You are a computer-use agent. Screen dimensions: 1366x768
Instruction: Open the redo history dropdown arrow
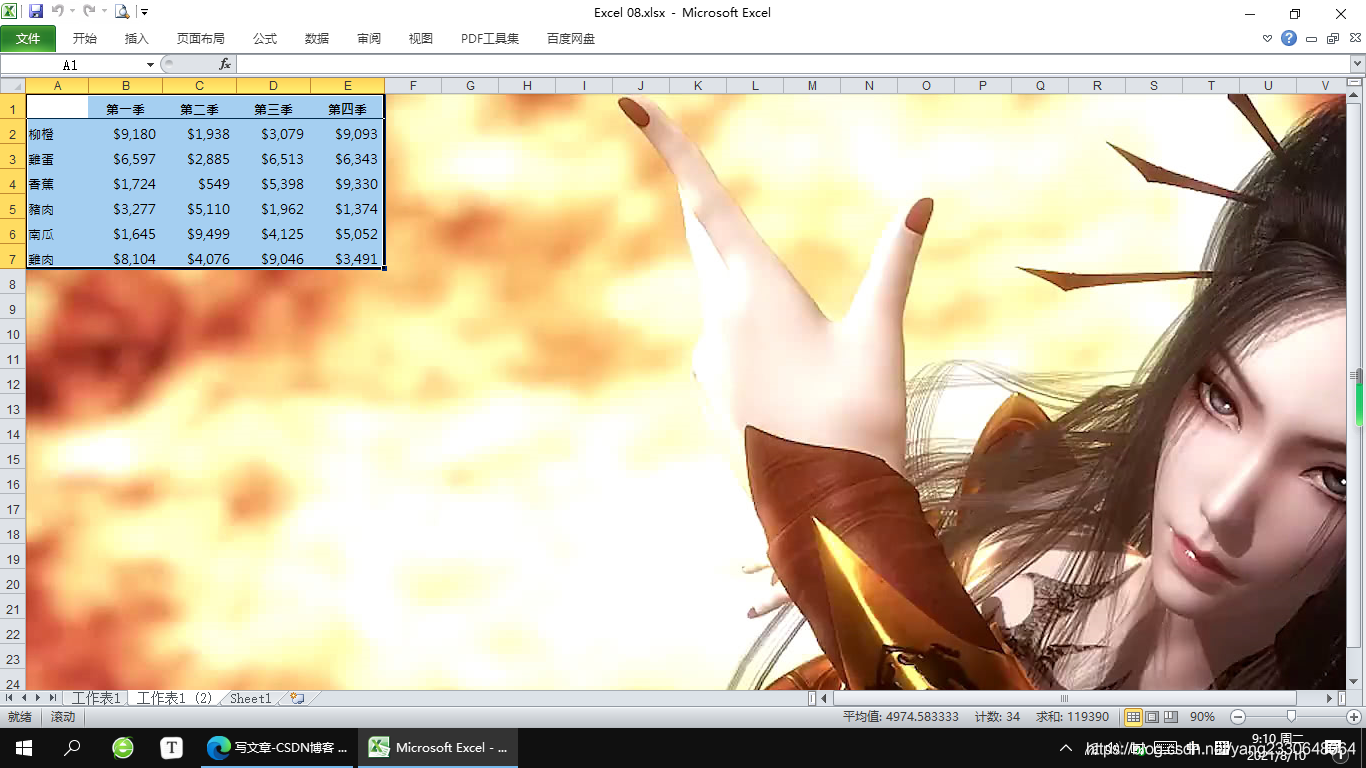pos(104,12)
